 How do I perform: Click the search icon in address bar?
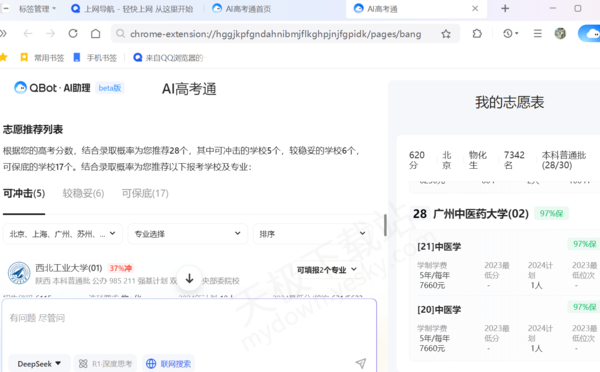tap(121, 34)
